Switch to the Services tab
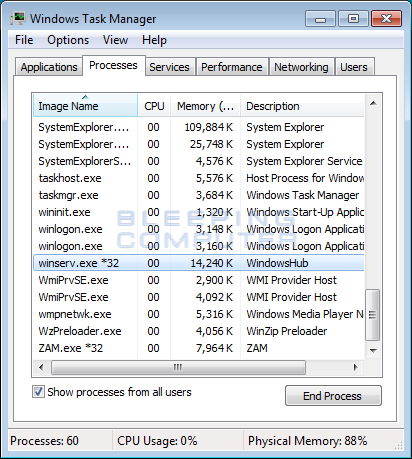 click(x=169, y=67)
